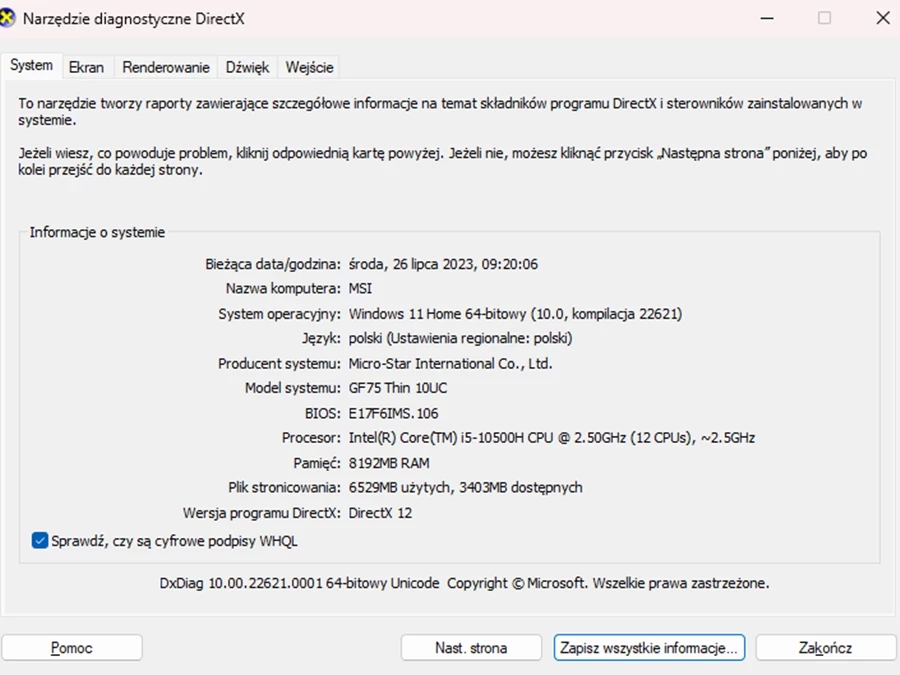Click the computer name value MSI

tap(360, 289)
